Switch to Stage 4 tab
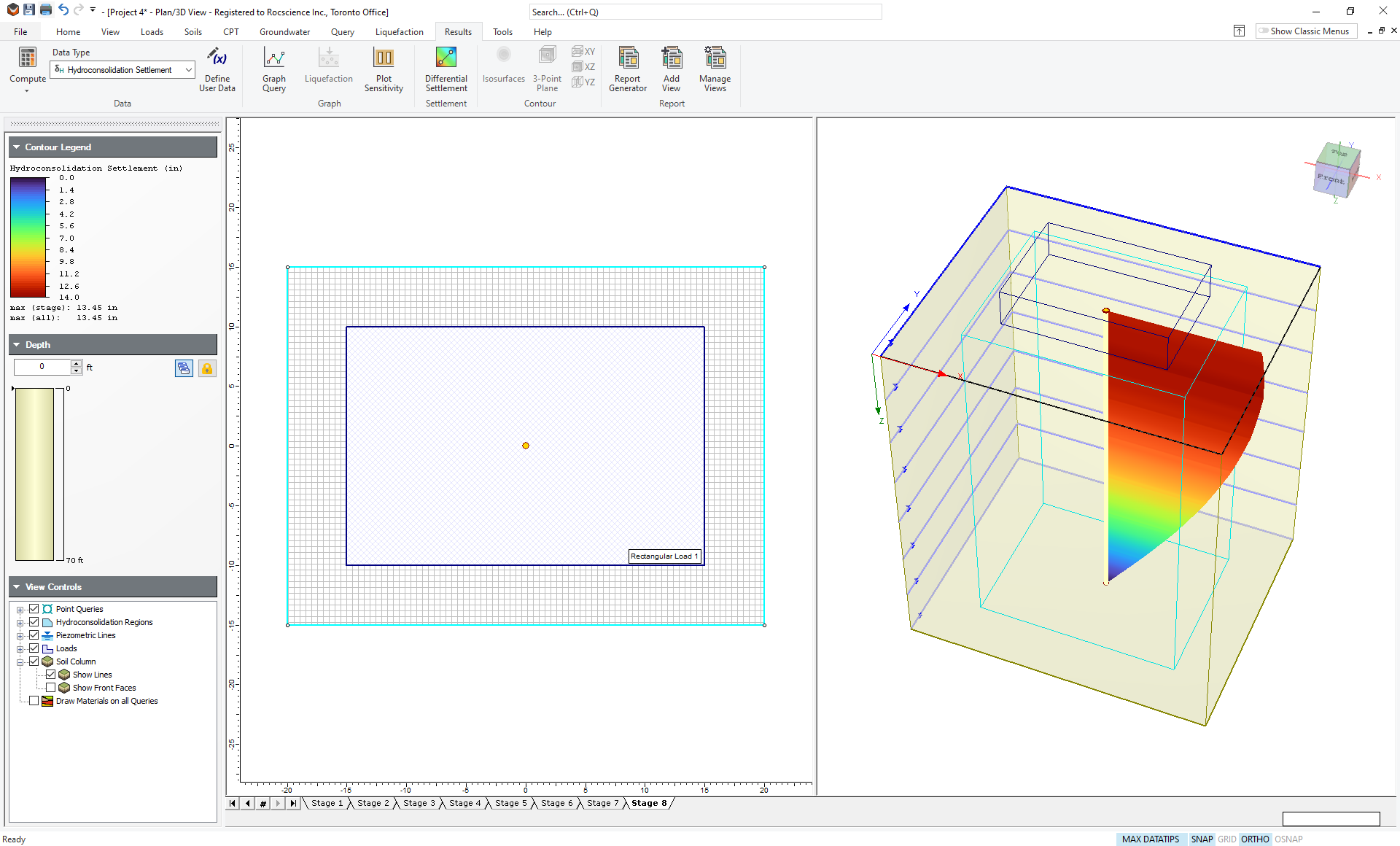 click(x=464, y=803)
